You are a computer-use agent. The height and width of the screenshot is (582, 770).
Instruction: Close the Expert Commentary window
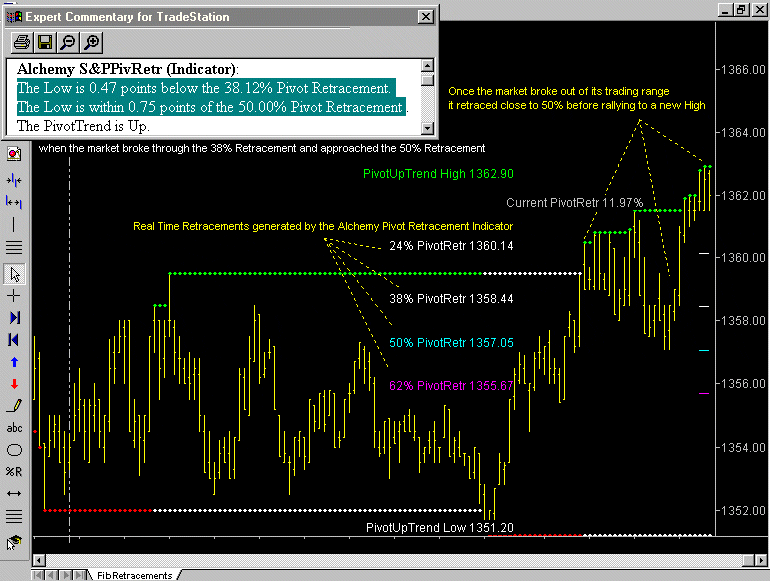[426, 17]
